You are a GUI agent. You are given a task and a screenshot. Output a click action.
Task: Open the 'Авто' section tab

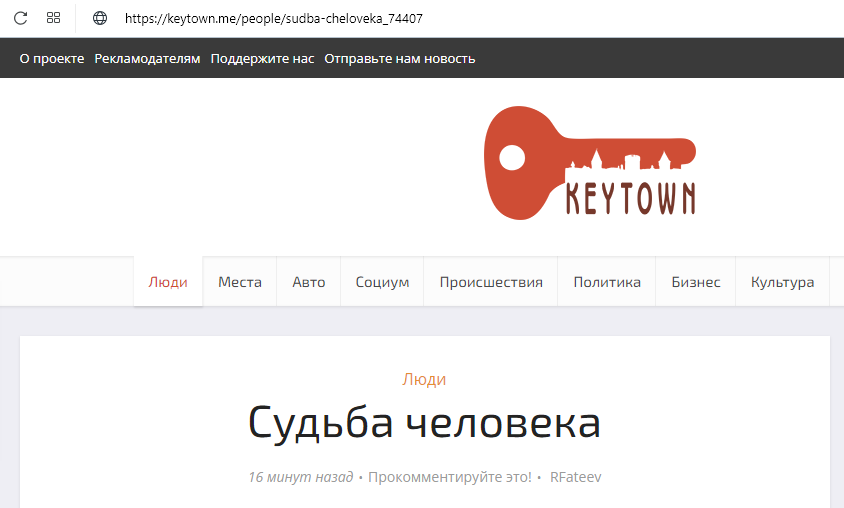coord(308,282)
